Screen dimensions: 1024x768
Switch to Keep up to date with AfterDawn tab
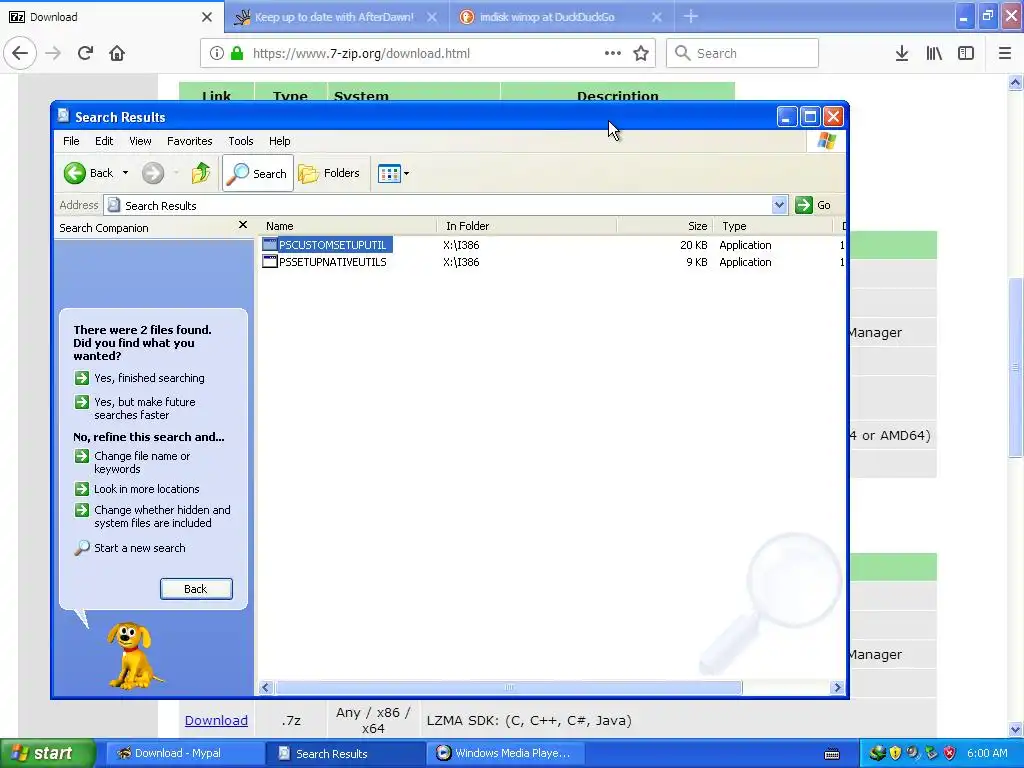[334, 17]
